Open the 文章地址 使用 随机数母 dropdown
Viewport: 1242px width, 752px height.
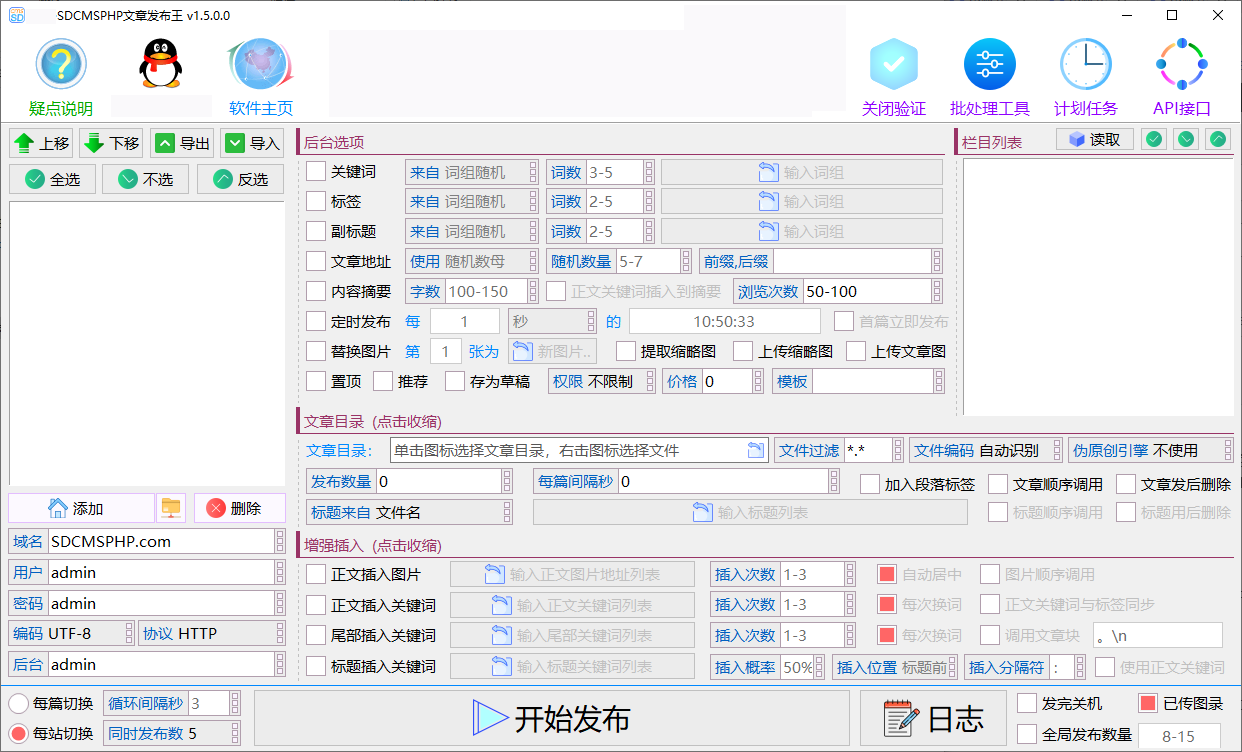[472, 262]
